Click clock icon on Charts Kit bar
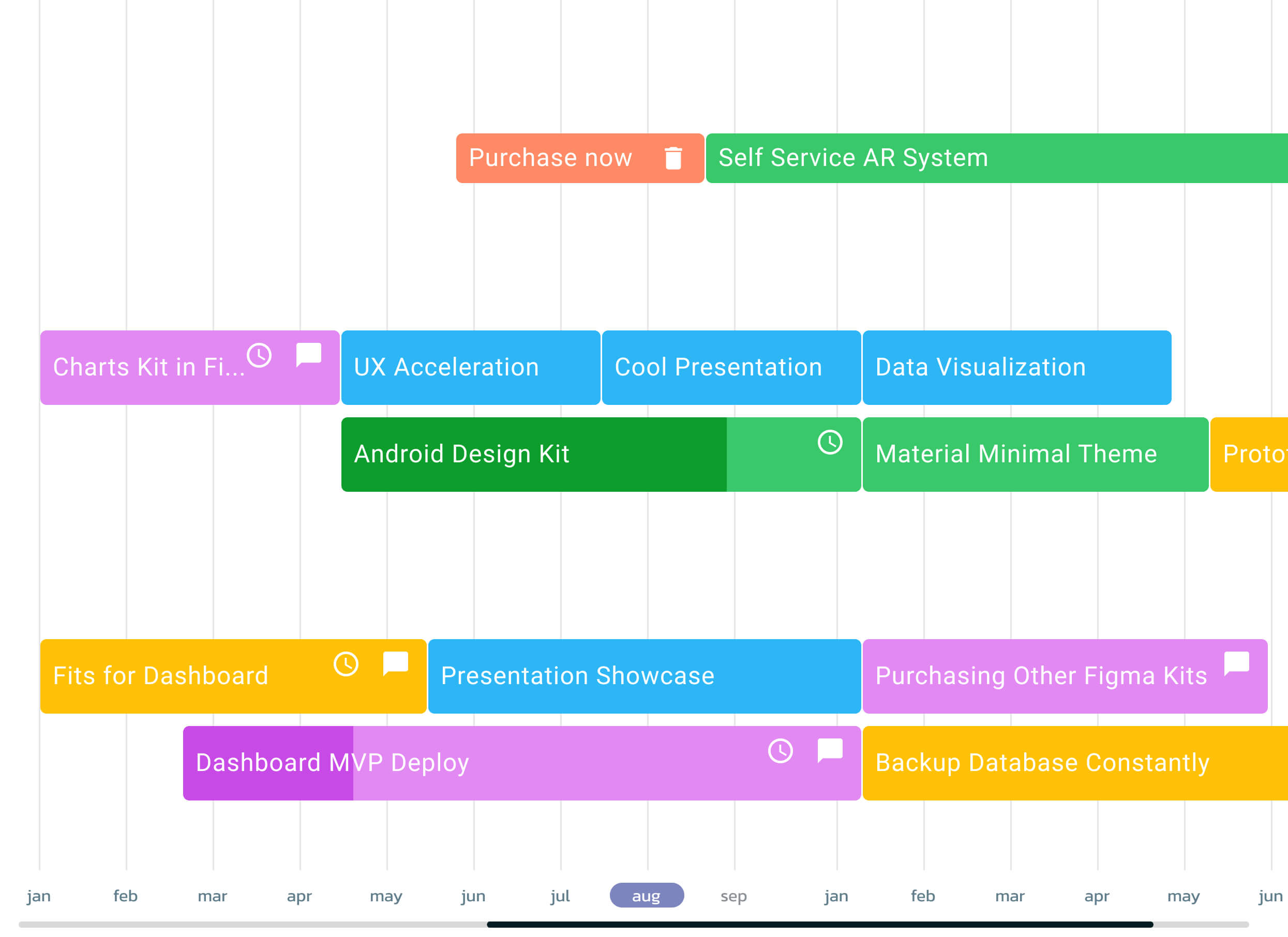 click(x=259, y=355)
